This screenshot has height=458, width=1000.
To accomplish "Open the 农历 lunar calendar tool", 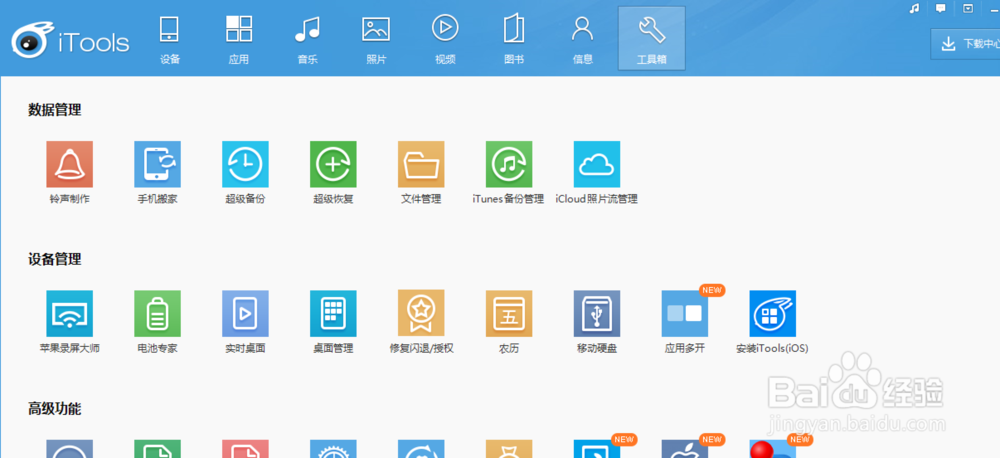I will click(x=509, y=314).
